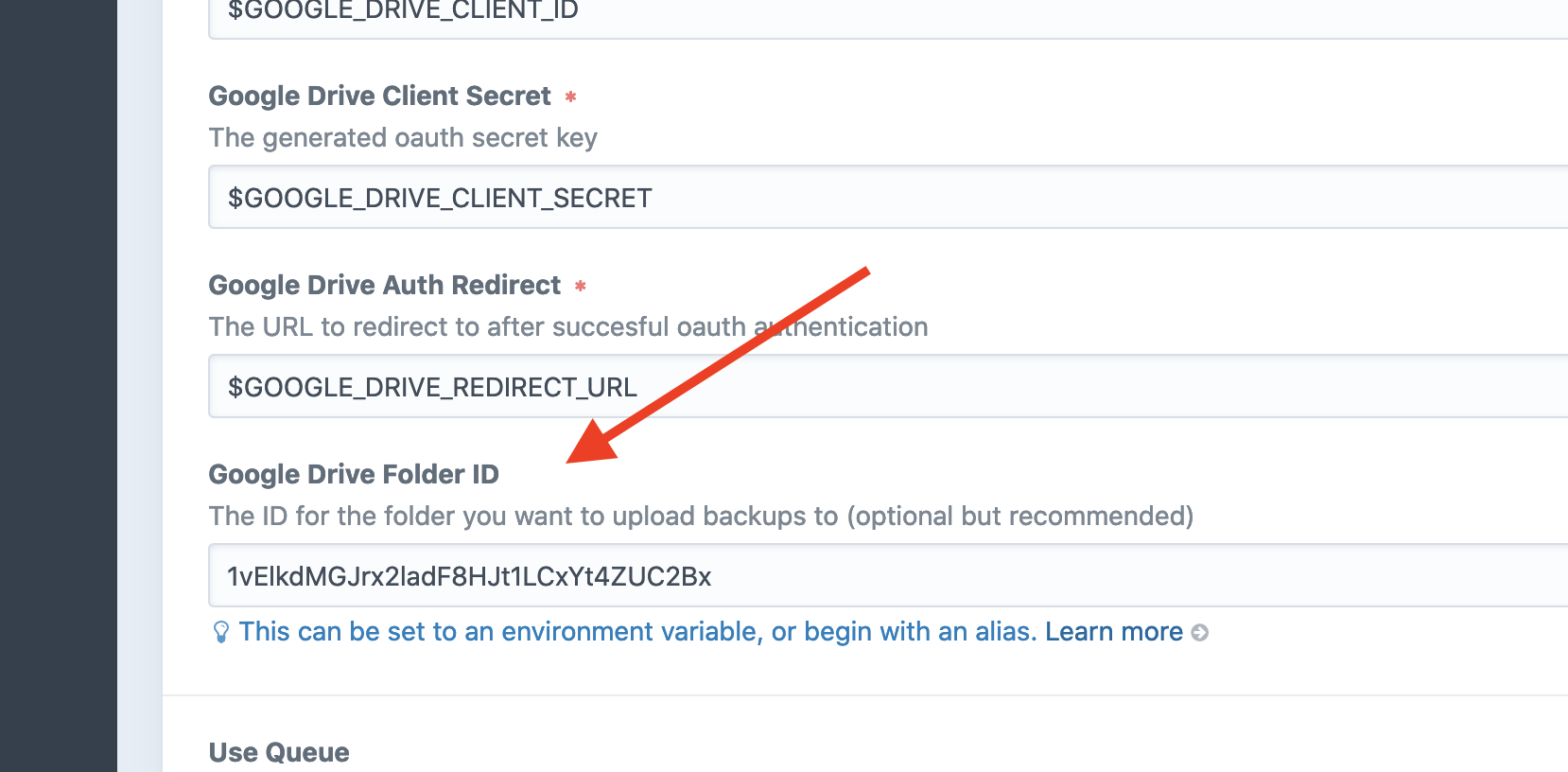1568x772 pixels.
Task: Click the folder ID upload backups description
Action: [701, 517]
